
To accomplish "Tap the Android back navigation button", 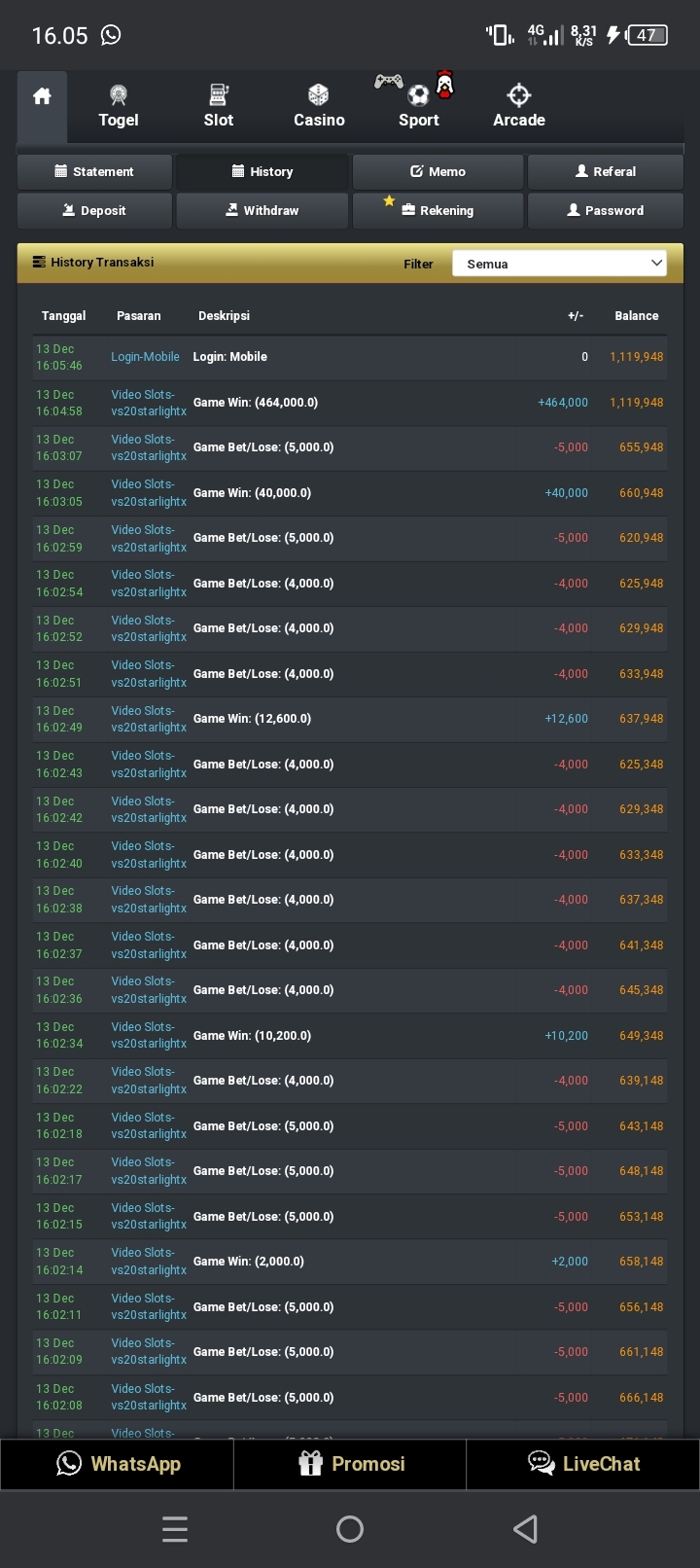I will pyautogui.click(x=525, y=1529).
